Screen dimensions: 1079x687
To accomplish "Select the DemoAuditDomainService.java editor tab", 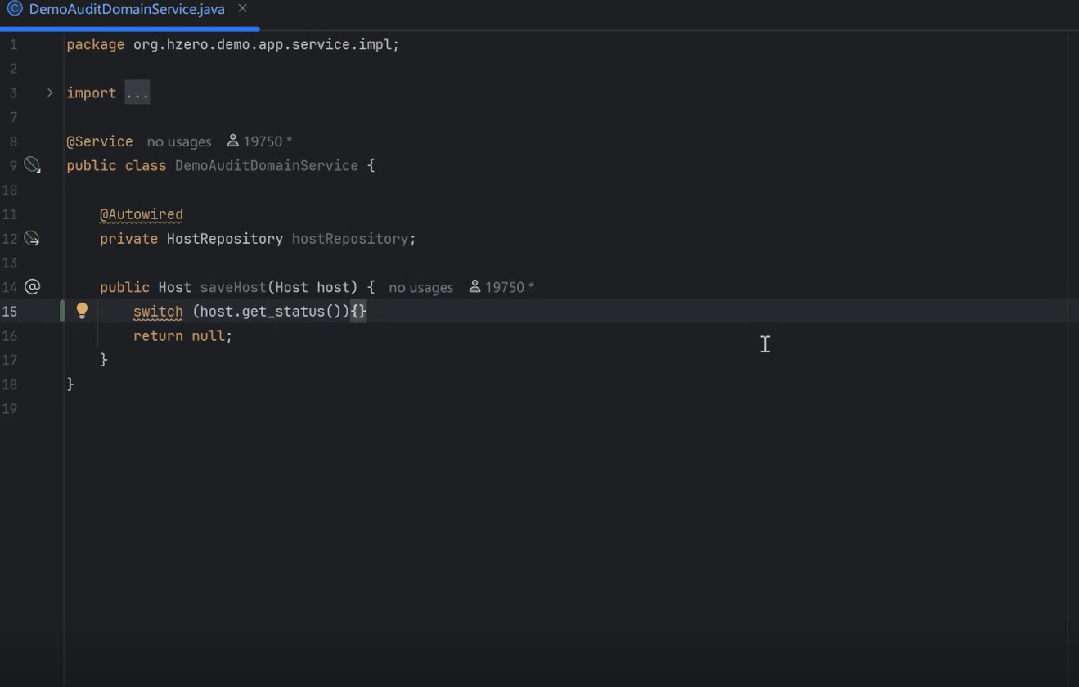I will click(126, 9).
